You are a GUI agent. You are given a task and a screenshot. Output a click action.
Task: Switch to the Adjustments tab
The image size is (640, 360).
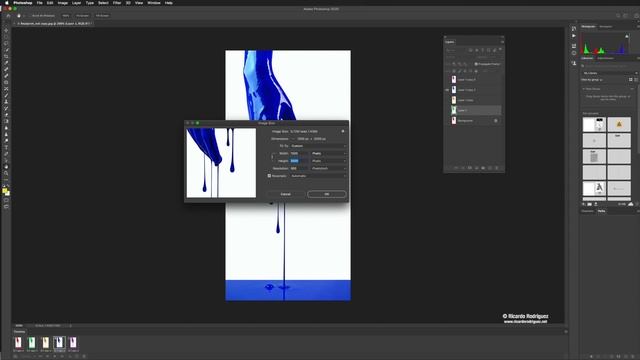[x=605, y=58]
